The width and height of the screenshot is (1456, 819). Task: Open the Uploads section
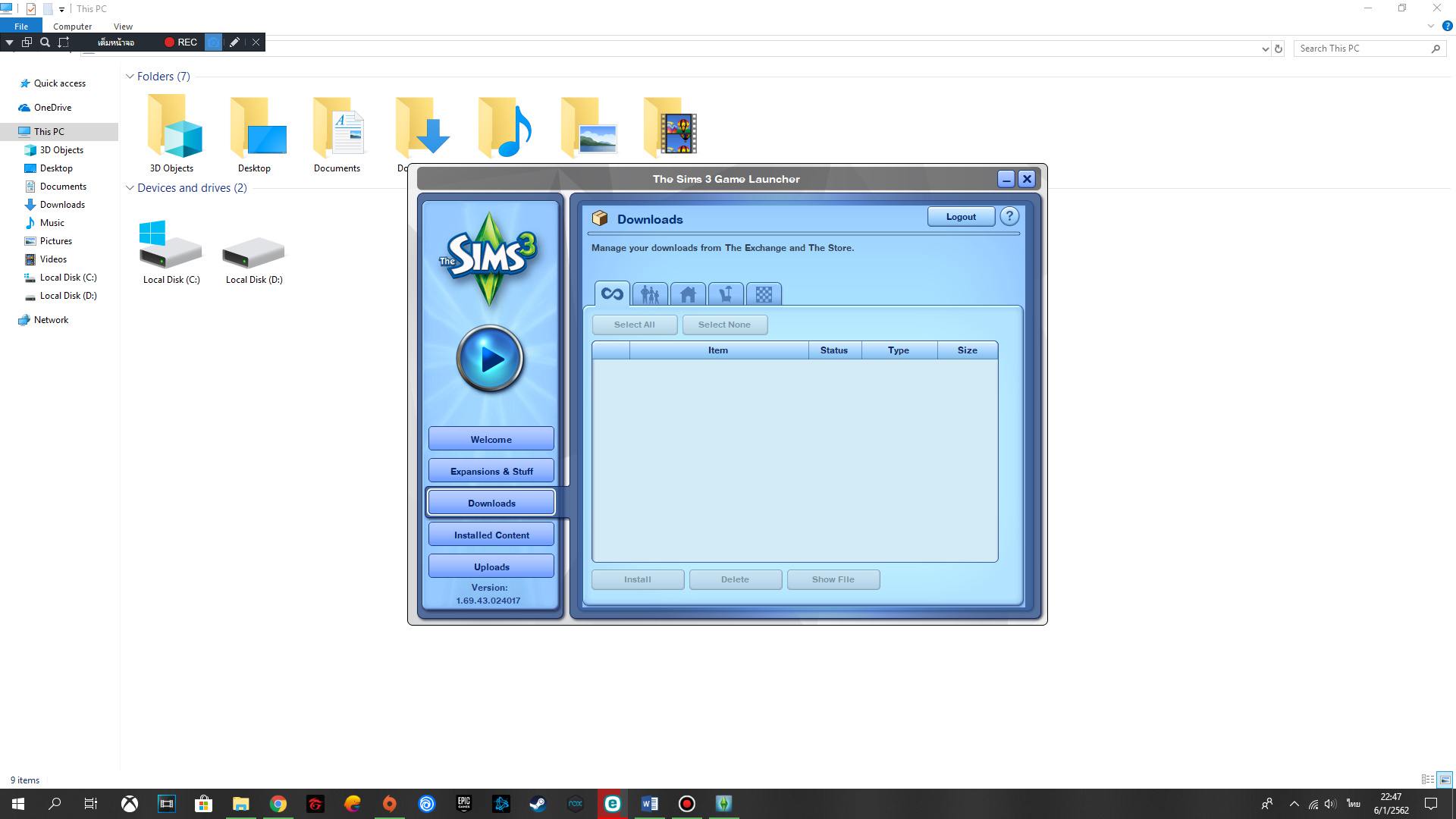[491, 566]
